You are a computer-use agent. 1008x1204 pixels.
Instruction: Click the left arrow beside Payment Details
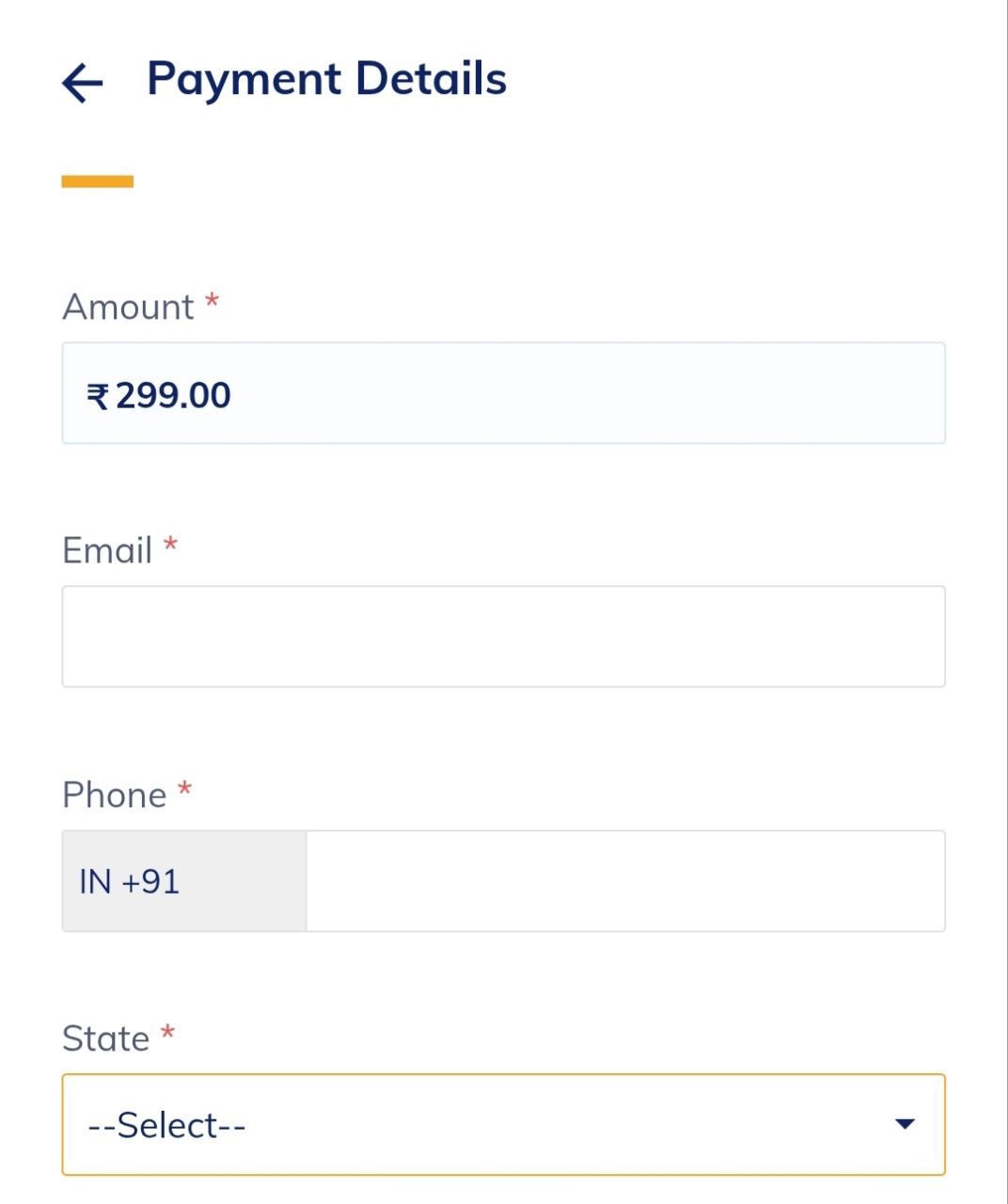point(82,83)
